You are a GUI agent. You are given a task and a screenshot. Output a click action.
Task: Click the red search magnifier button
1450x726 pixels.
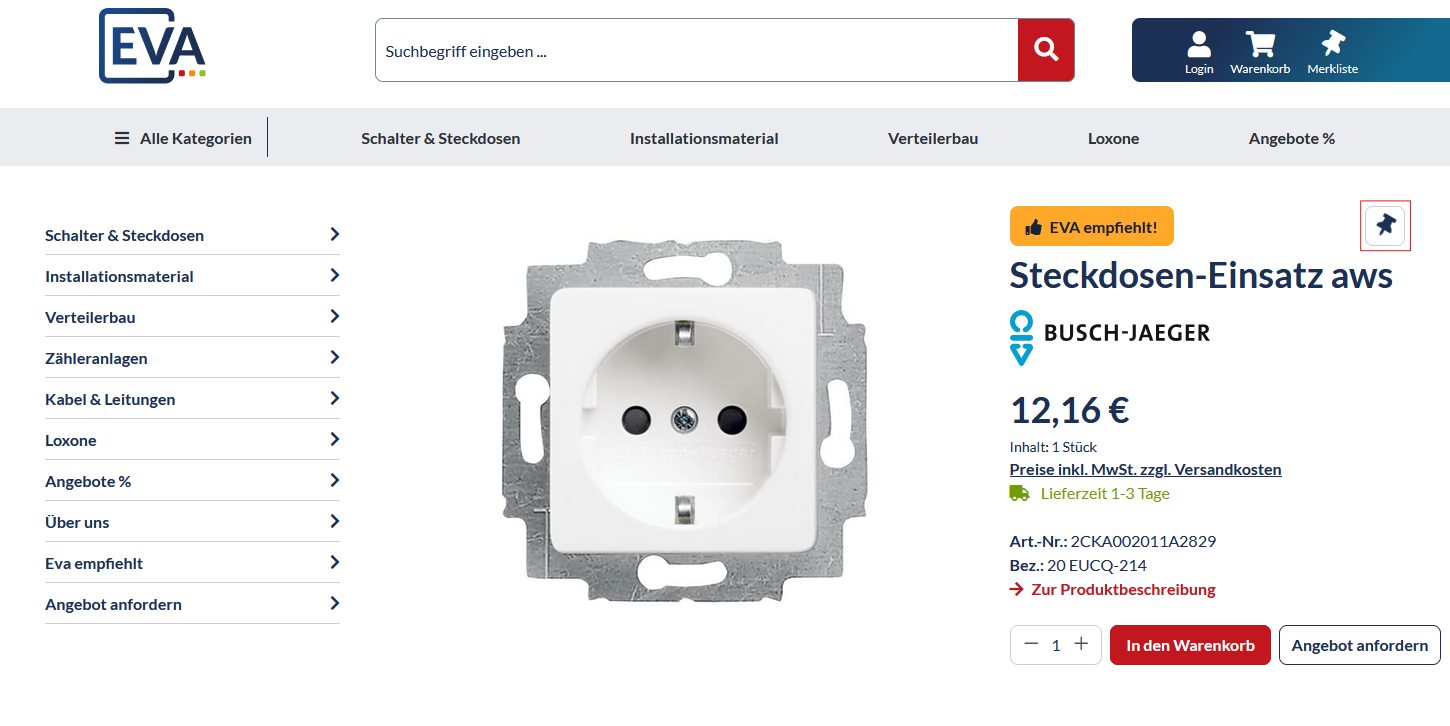tap(1046, 50)
